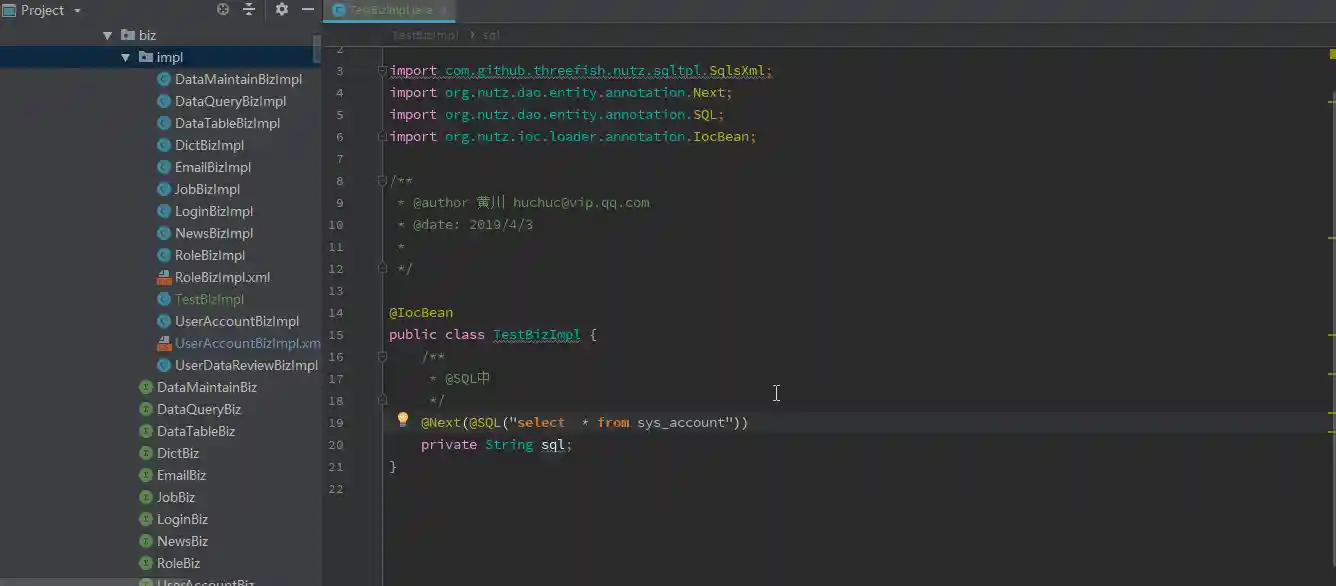Click the class icon next to TestBizImpl
Image resolution: width=1336 pixels, height=586 pixels.
pos(166,299)
